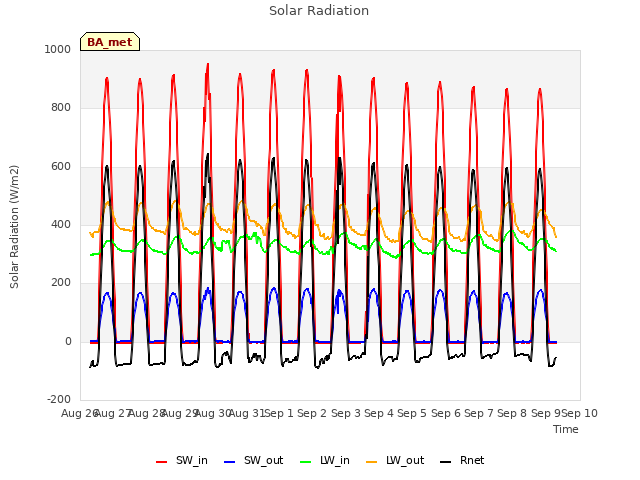This screenshot has width=640, height=480.
Task: Click the Solar Radiation chart title
Action: coord(319,11)
